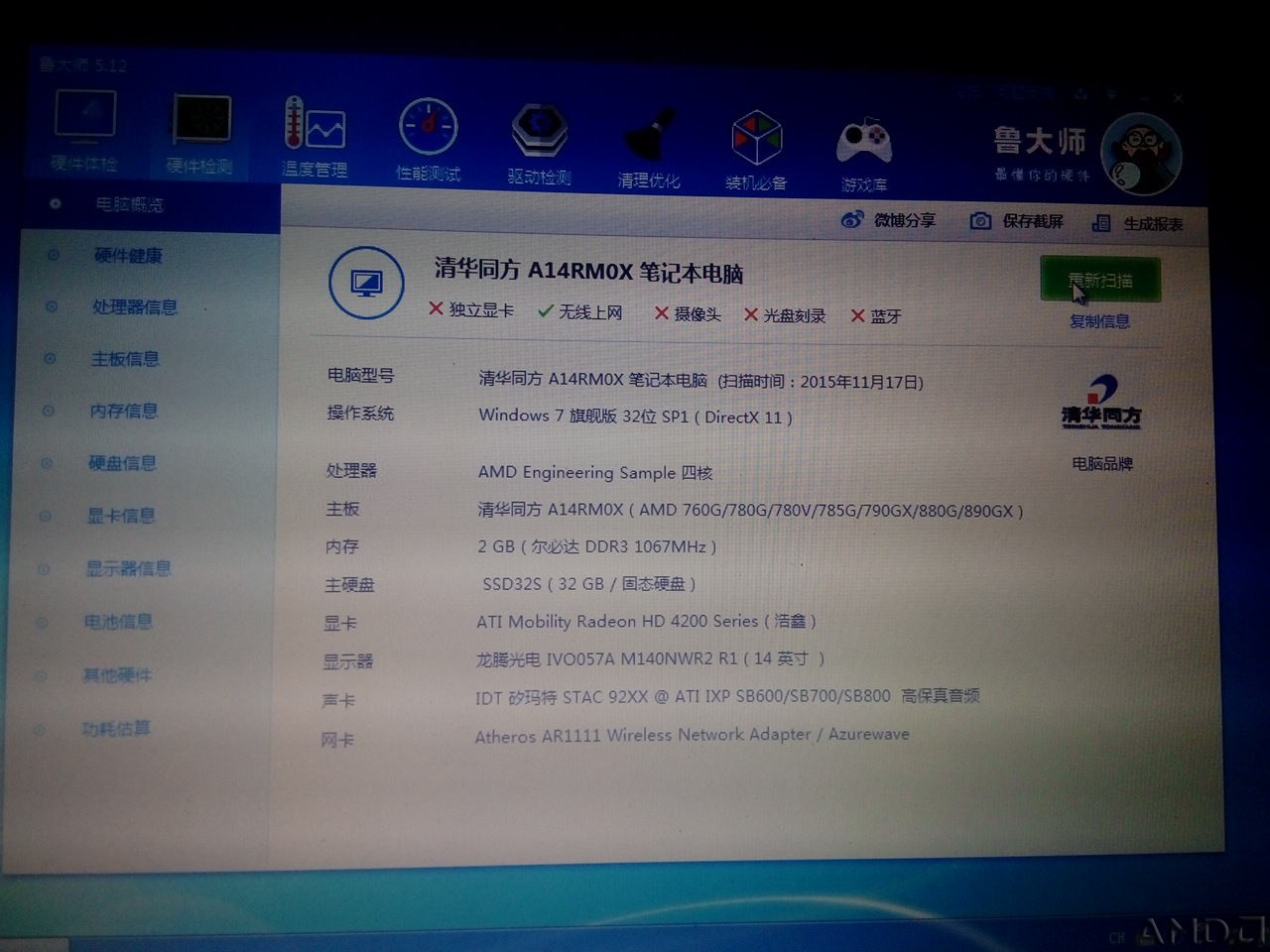Screen dimensions: 1270x952
Task: Open 装机必备 cube icon
Action: (756, 138)
